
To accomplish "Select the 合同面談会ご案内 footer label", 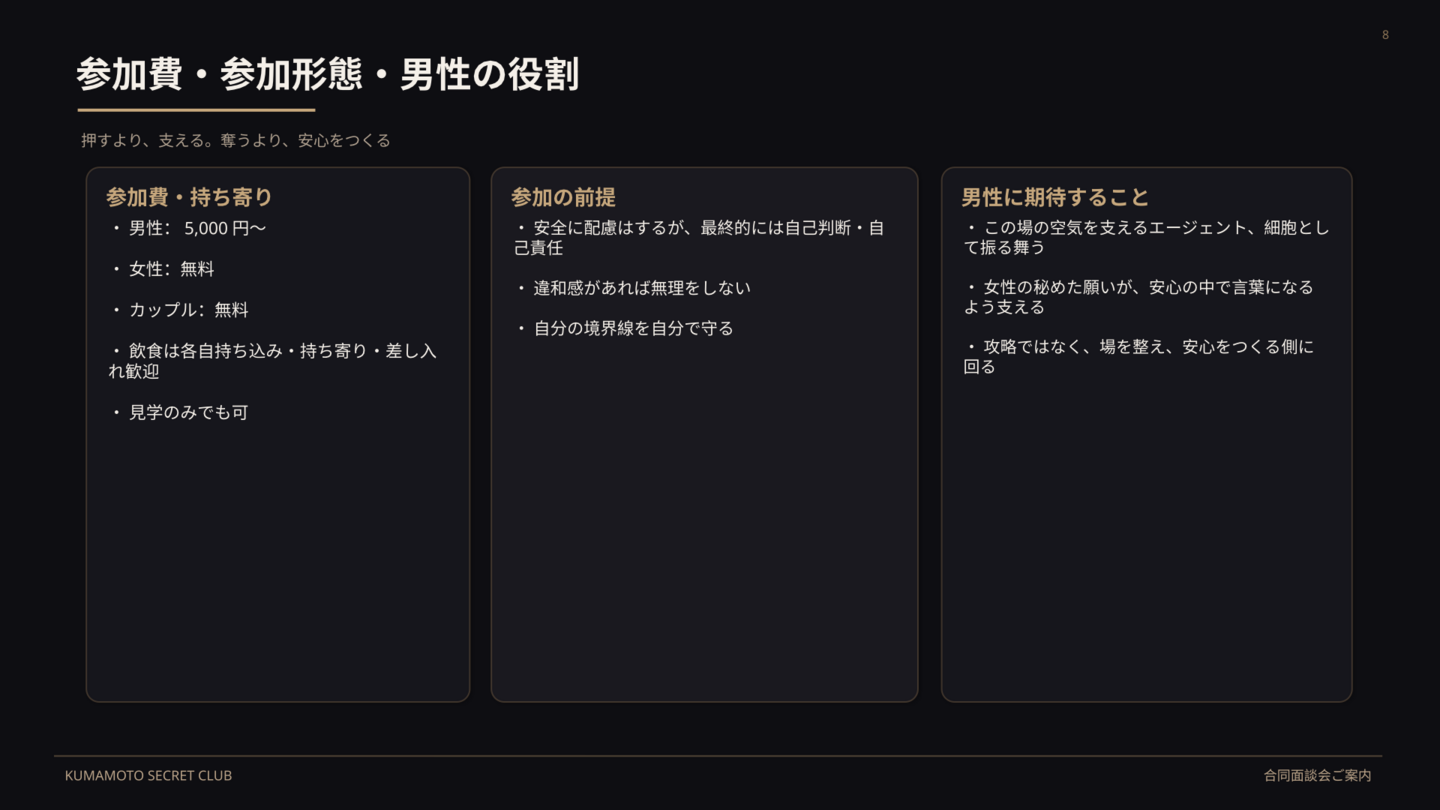I will click(x=1317, y=776).
